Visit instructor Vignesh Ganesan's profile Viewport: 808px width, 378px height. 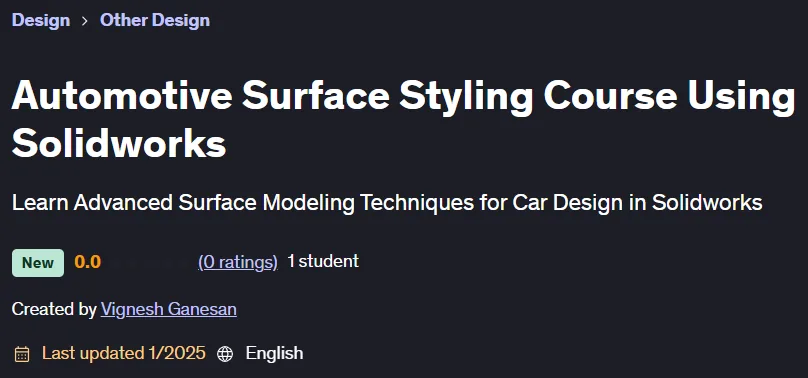pyautogui.click(x=169, y=309)
